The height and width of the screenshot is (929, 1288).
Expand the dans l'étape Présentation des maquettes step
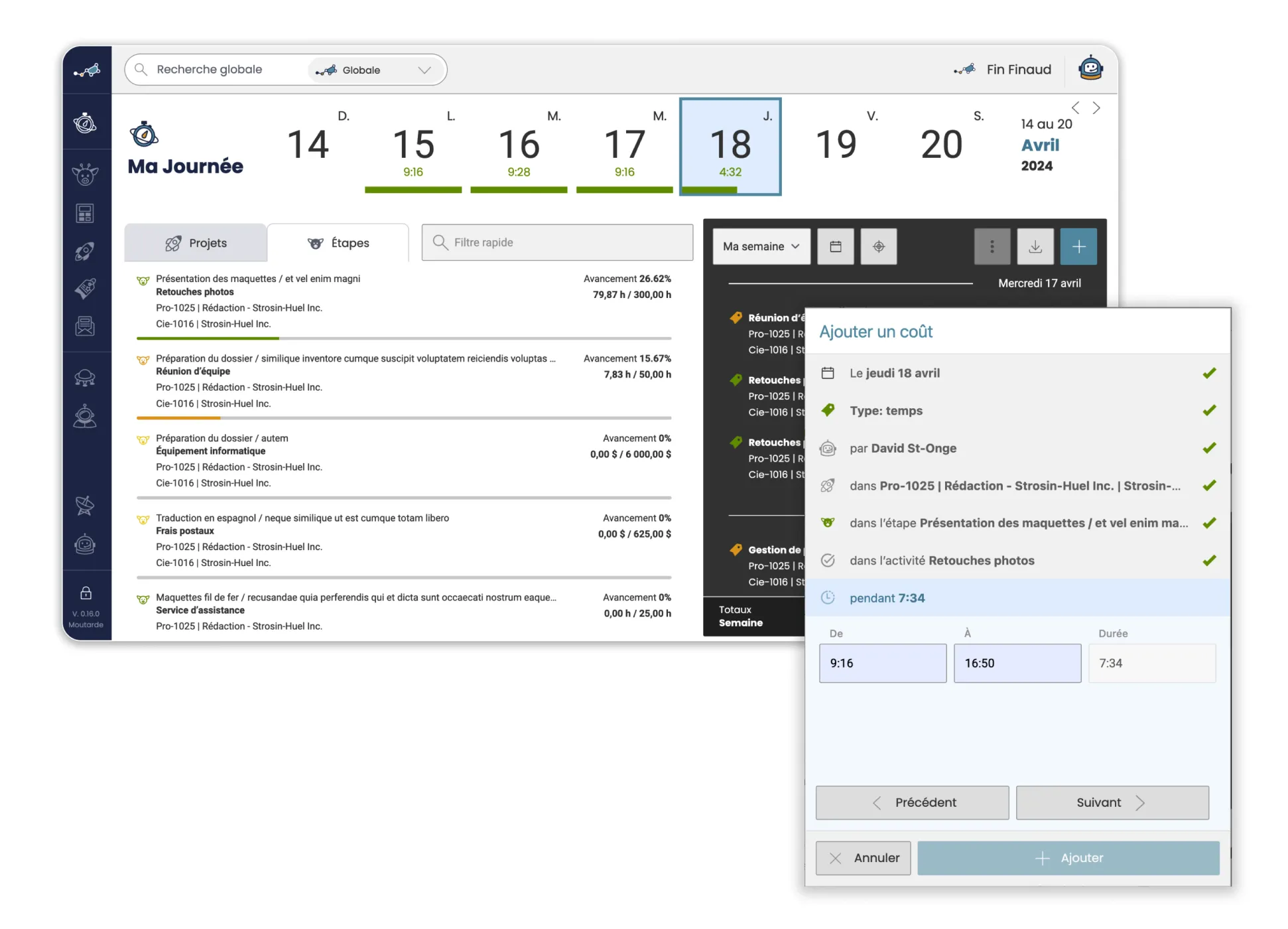coord(1018,523)
